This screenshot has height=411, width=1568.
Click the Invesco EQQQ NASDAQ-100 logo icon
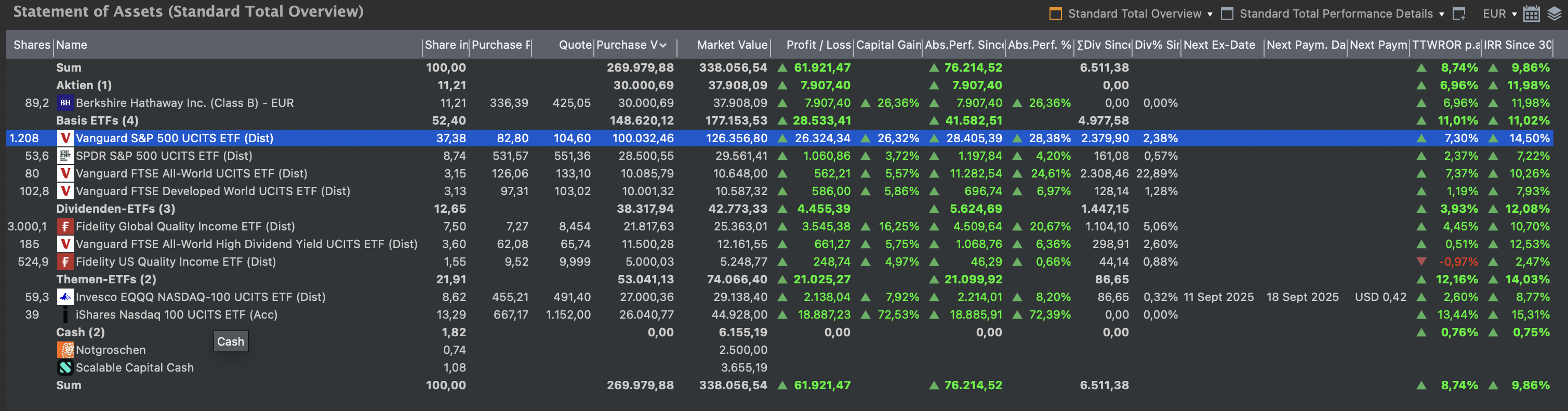click(x=65, y=297)
